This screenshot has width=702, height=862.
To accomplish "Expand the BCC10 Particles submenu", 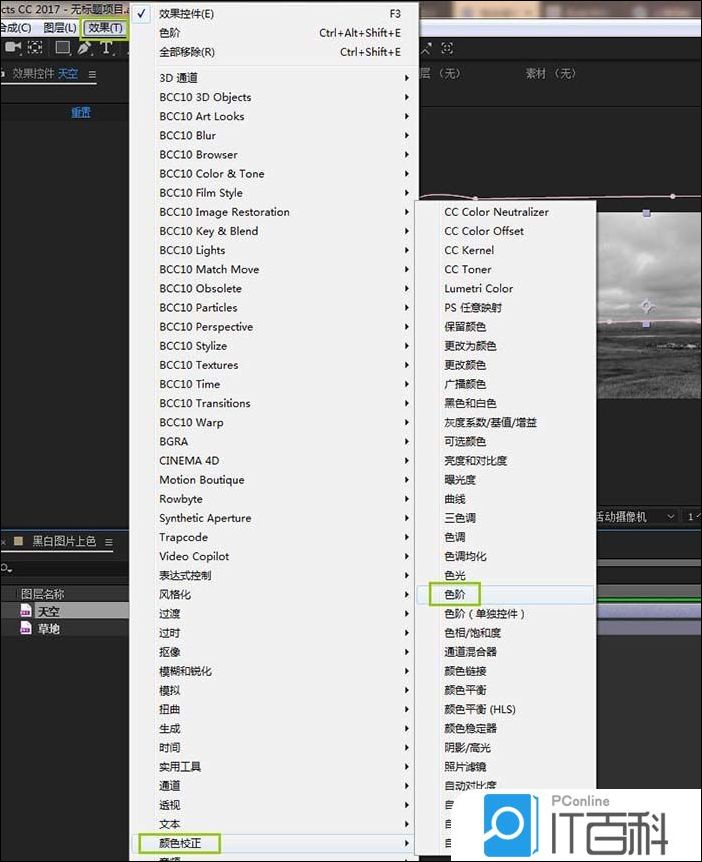I will [x=273, y=307].
